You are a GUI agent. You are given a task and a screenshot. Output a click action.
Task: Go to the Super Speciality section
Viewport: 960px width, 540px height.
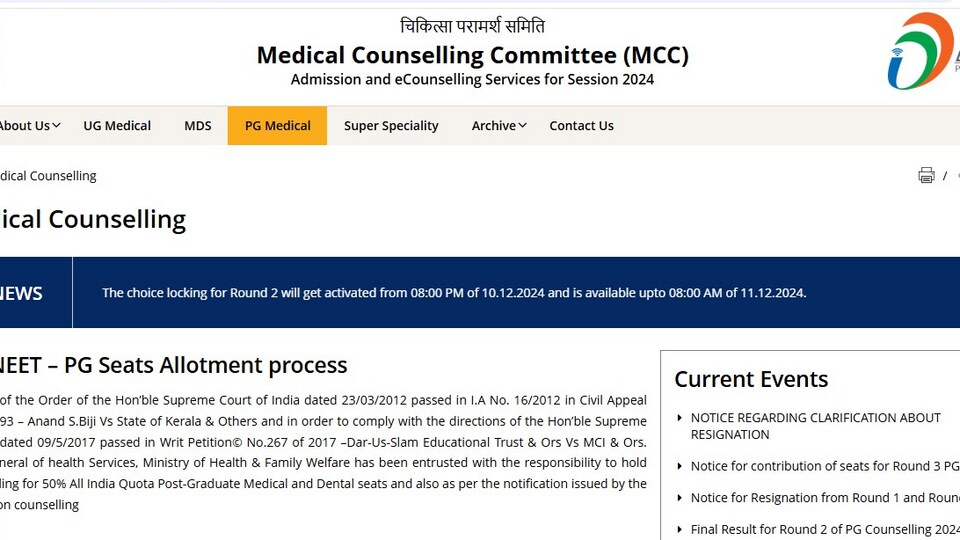(x=391, y=126)
